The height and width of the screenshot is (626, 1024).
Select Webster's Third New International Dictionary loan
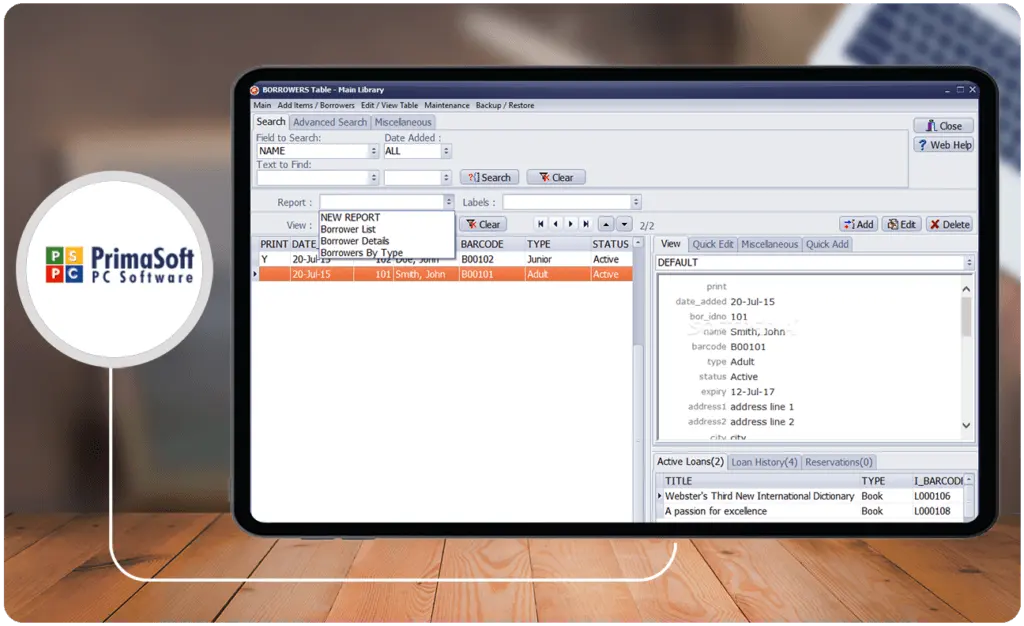pos(759,496)
